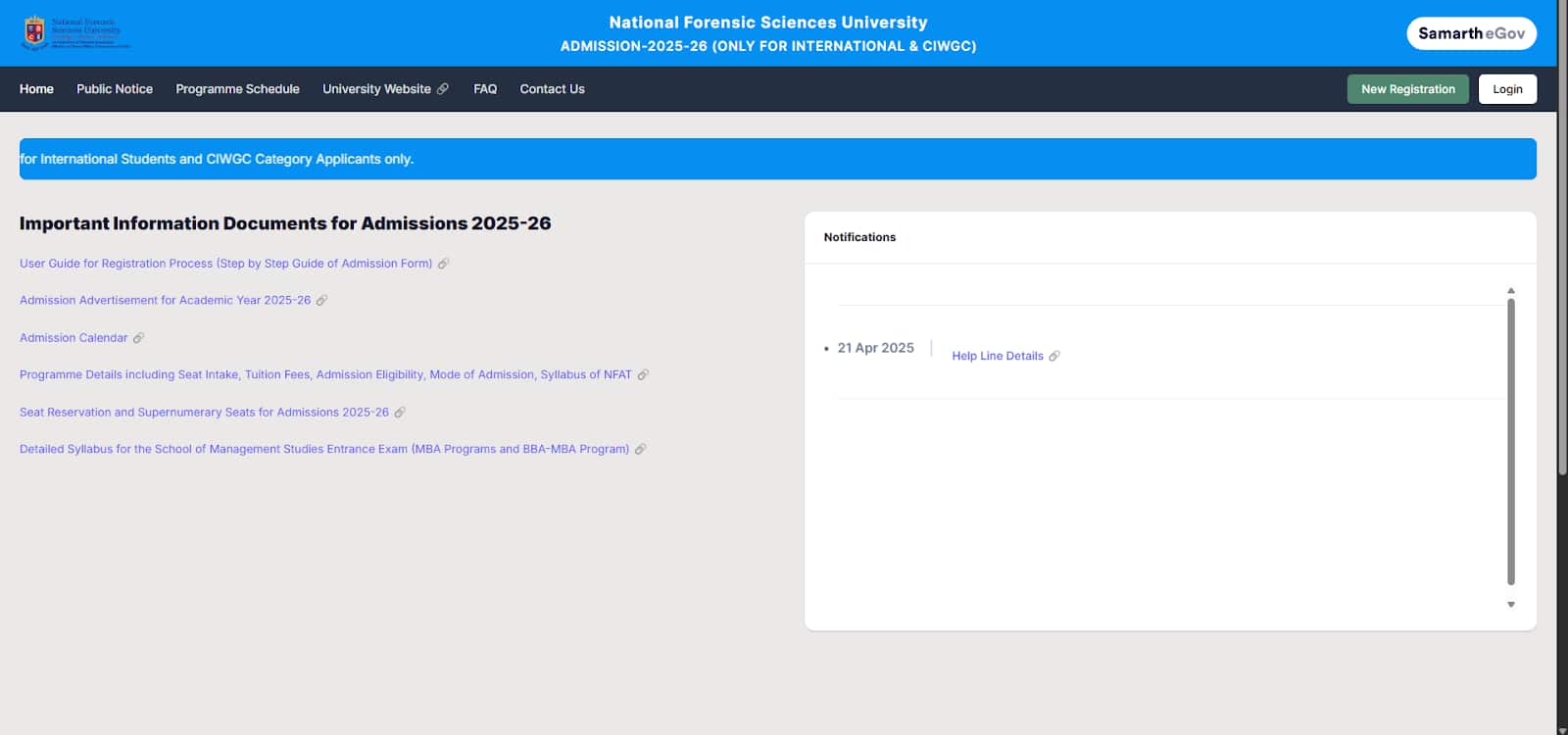Click the National Forensic Sciences University logo

click(75, 33)
